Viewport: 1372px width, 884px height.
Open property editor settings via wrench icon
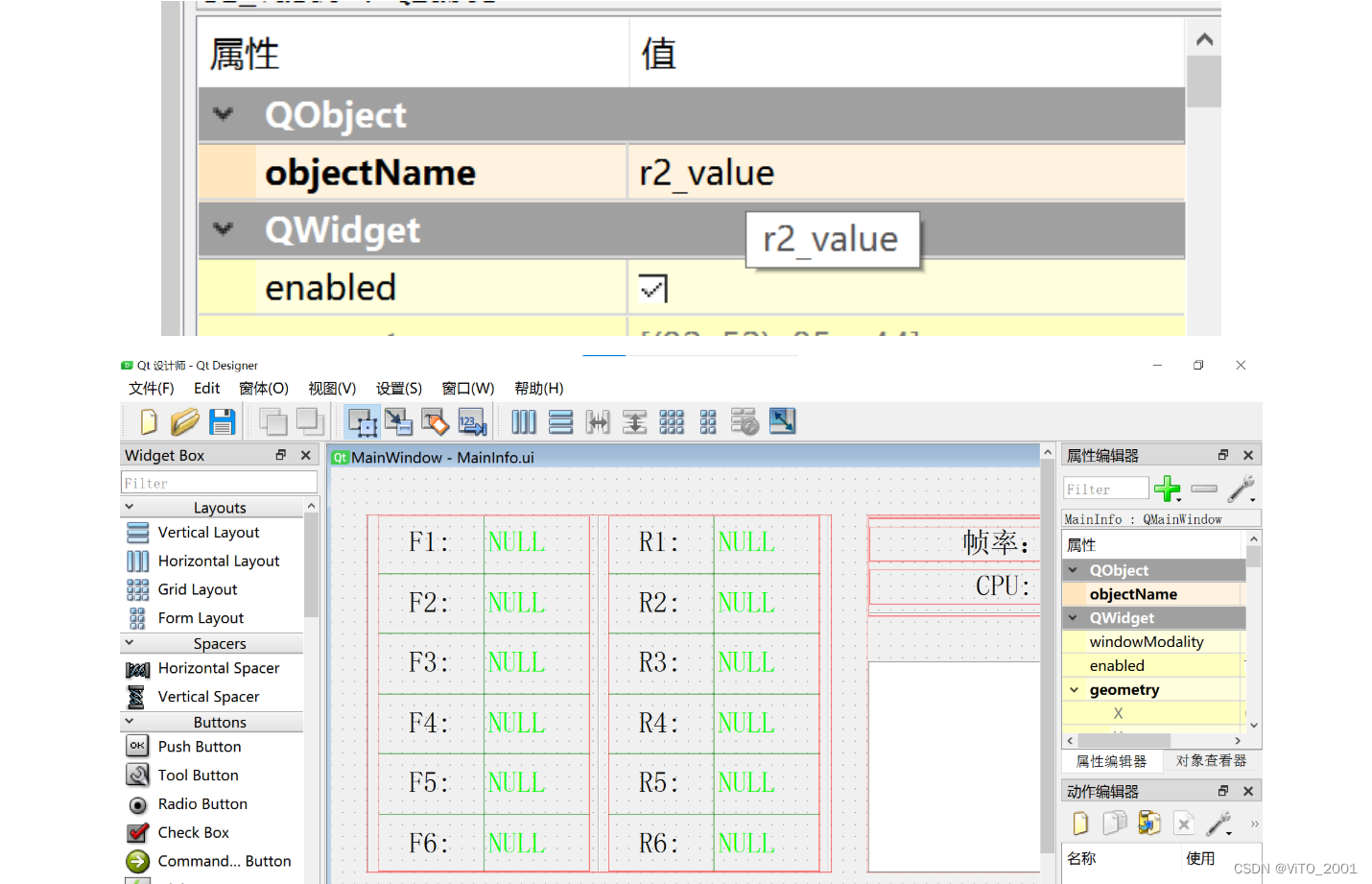point(1242,489)
